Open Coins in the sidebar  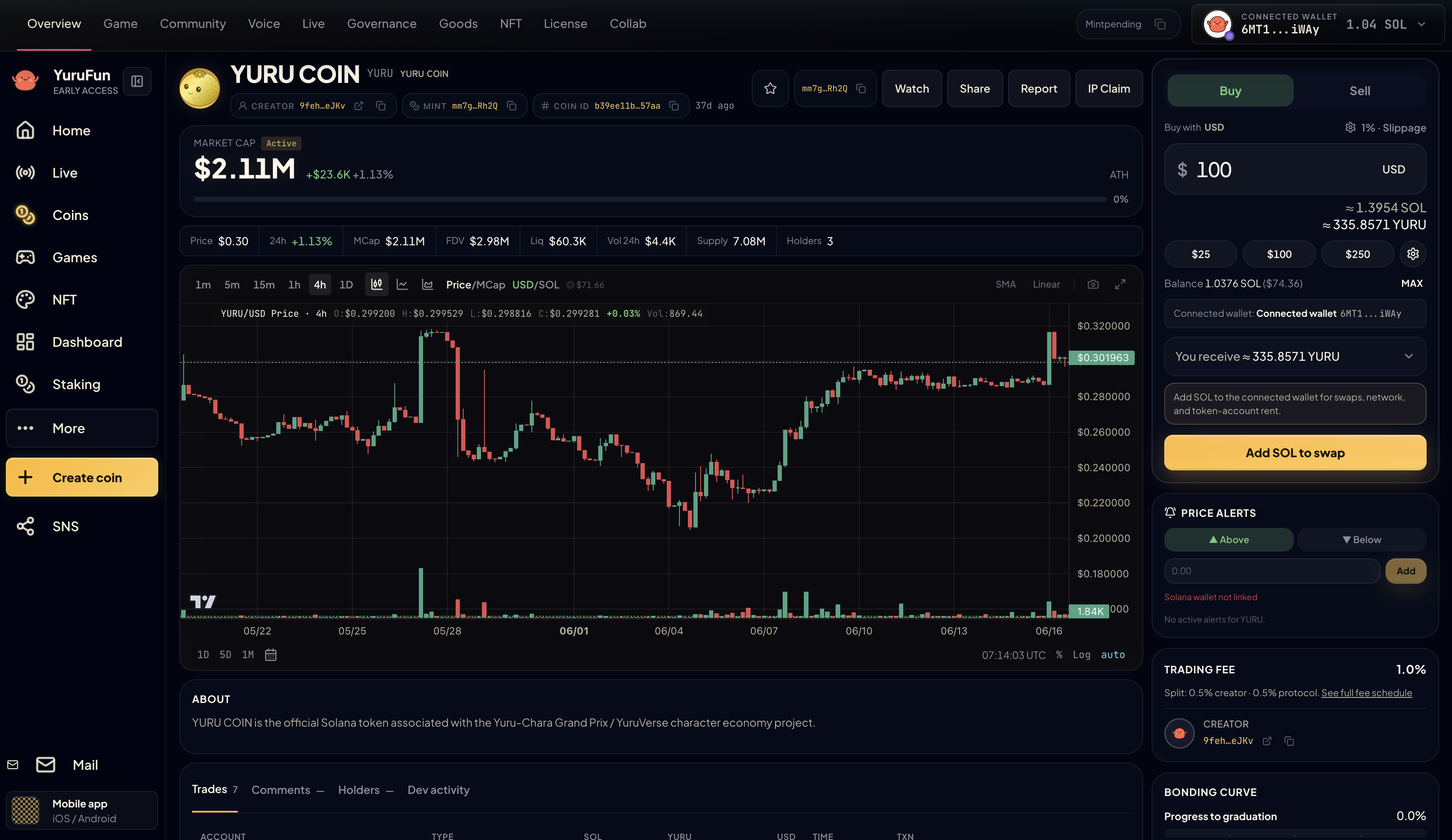tap(82, 215)
